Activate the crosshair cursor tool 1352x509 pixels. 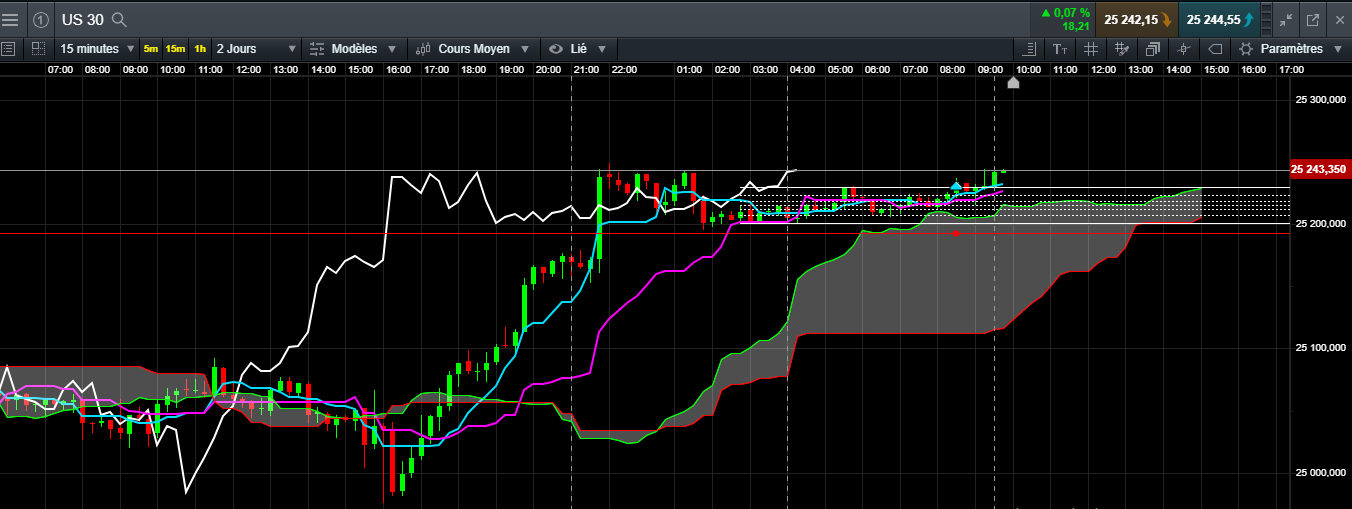pos(1184,49)
